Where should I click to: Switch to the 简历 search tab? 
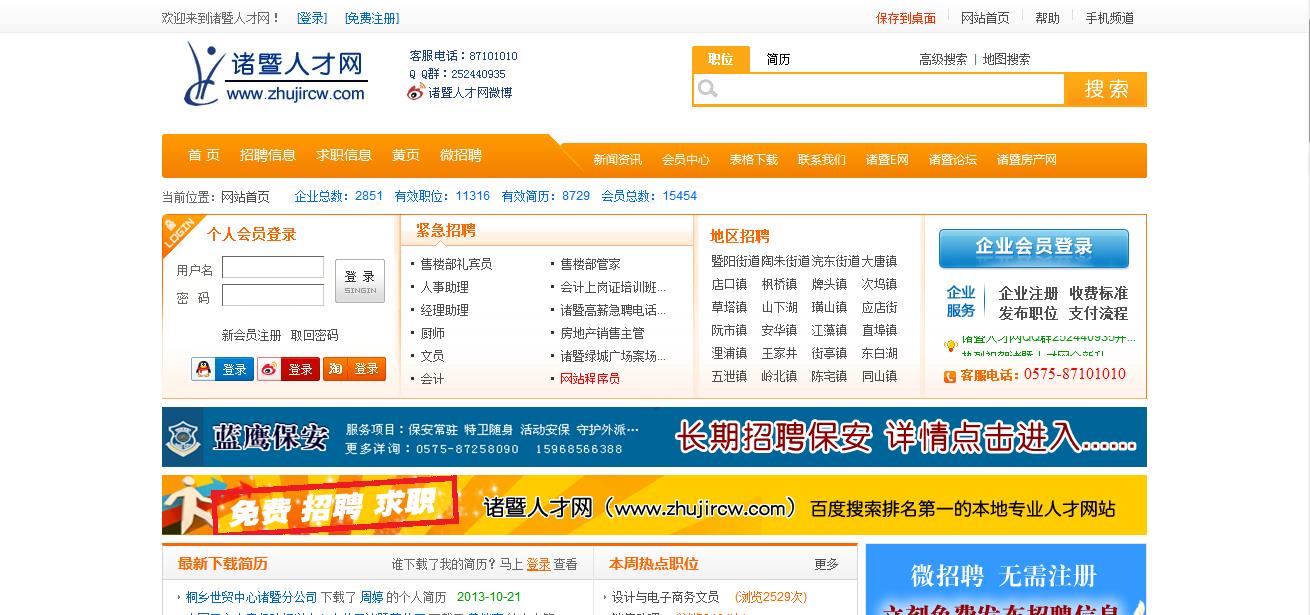(778, 59)
